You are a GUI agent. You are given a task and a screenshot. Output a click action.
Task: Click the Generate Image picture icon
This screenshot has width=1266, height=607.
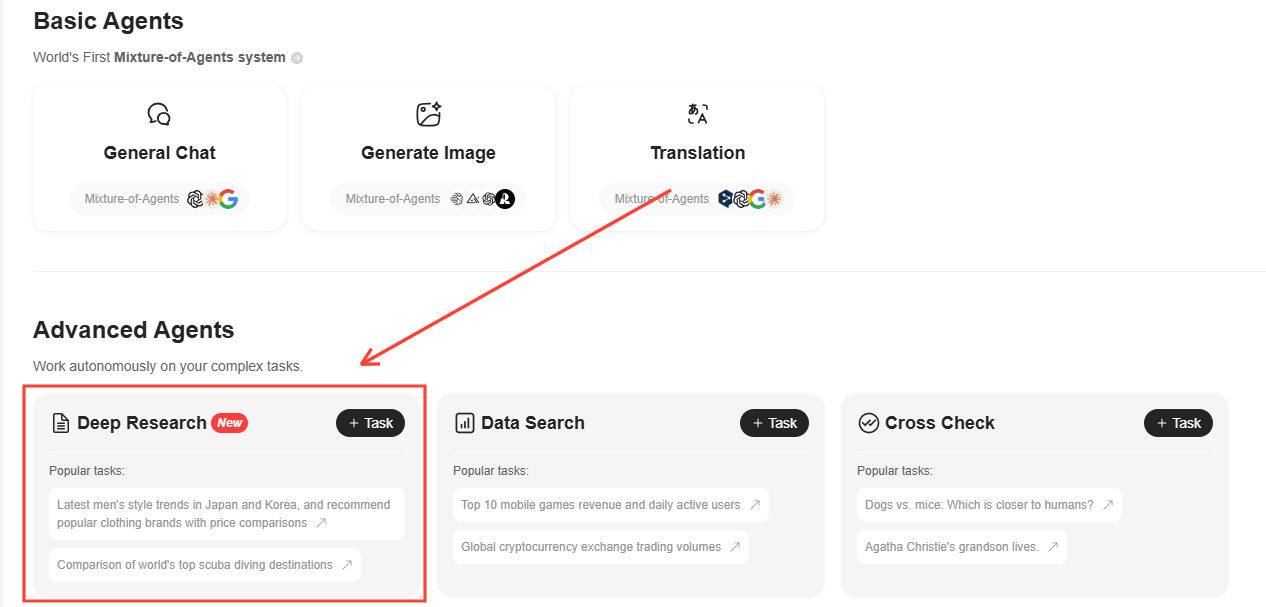428,113
